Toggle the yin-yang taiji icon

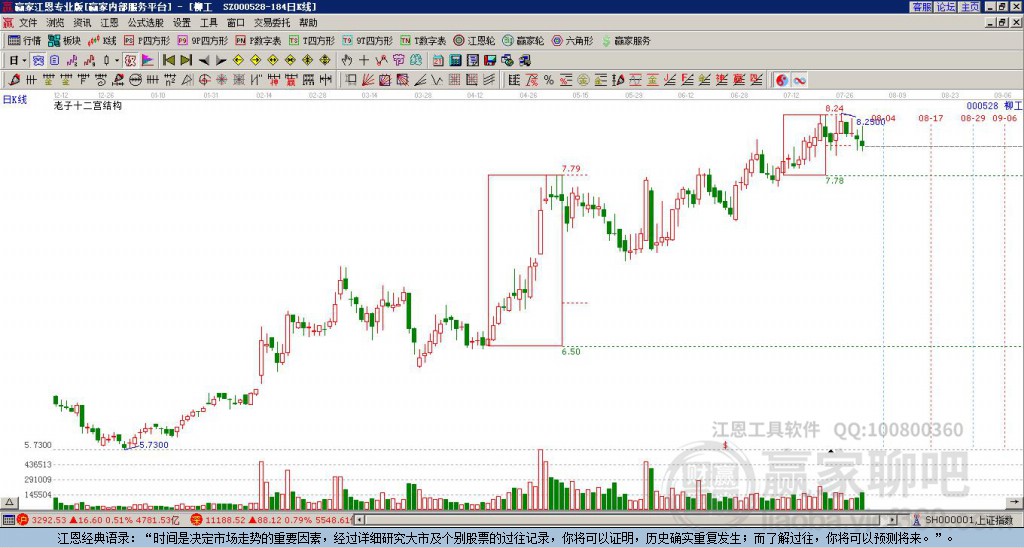point(782,80)
